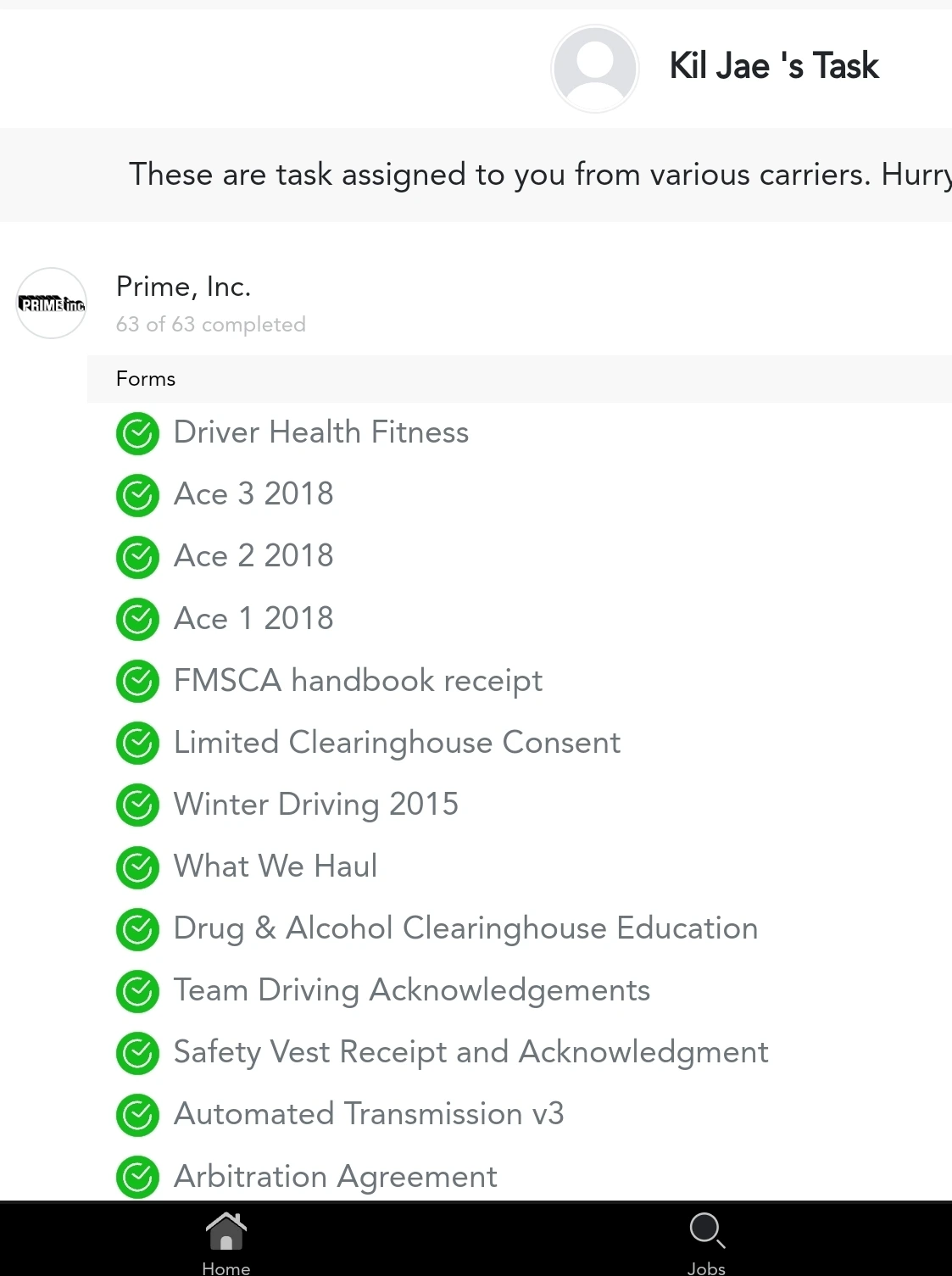Viewport: 952px width, 1276px height.
Task: Tap the green check beside What We Haul
Action: [137, 867]
